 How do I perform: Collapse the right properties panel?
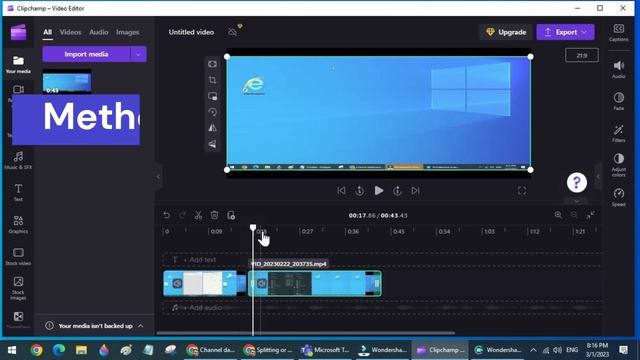(598, 177)
